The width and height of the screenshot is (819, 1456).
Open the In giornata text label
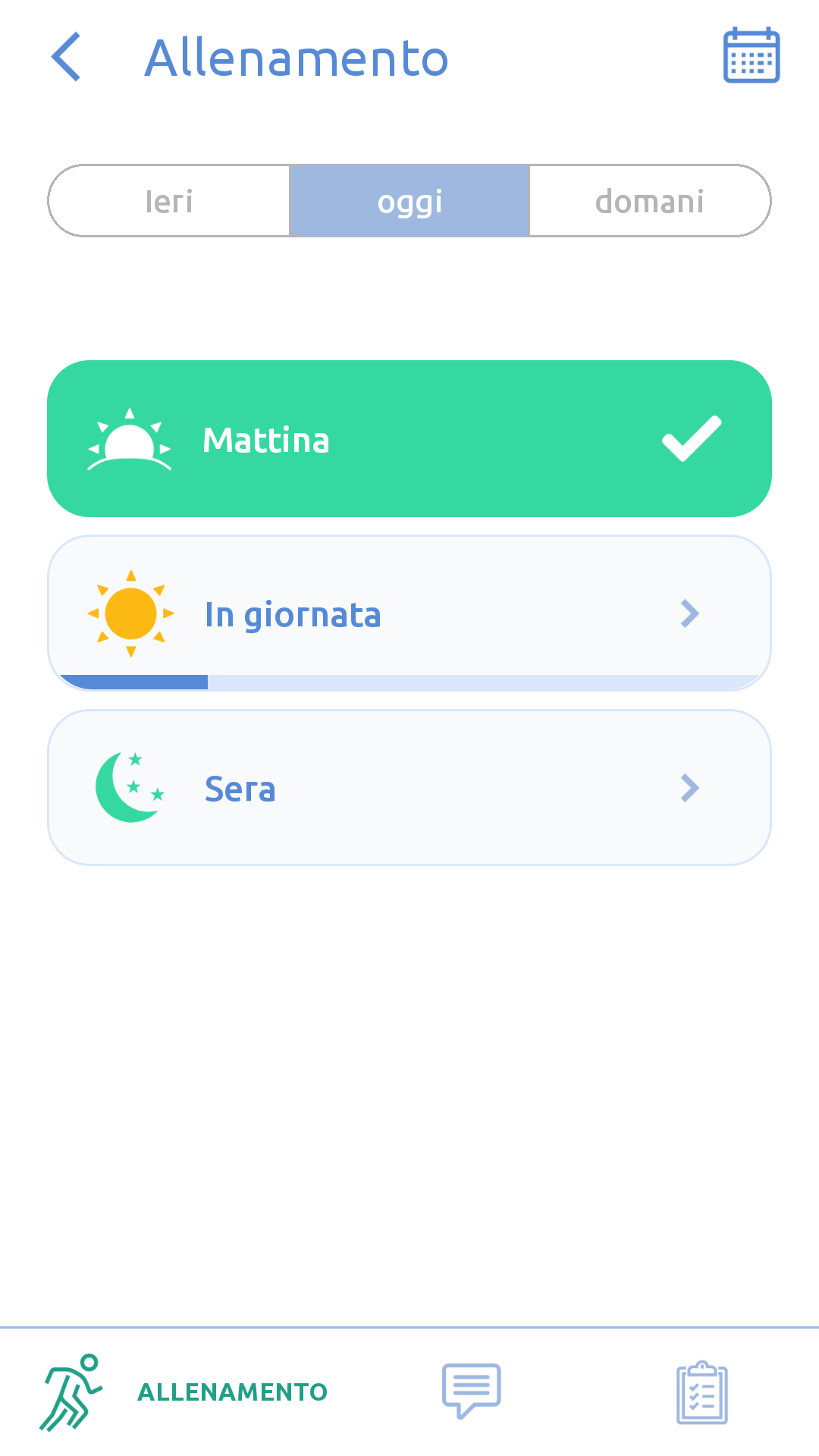click(x=293, y=615)
